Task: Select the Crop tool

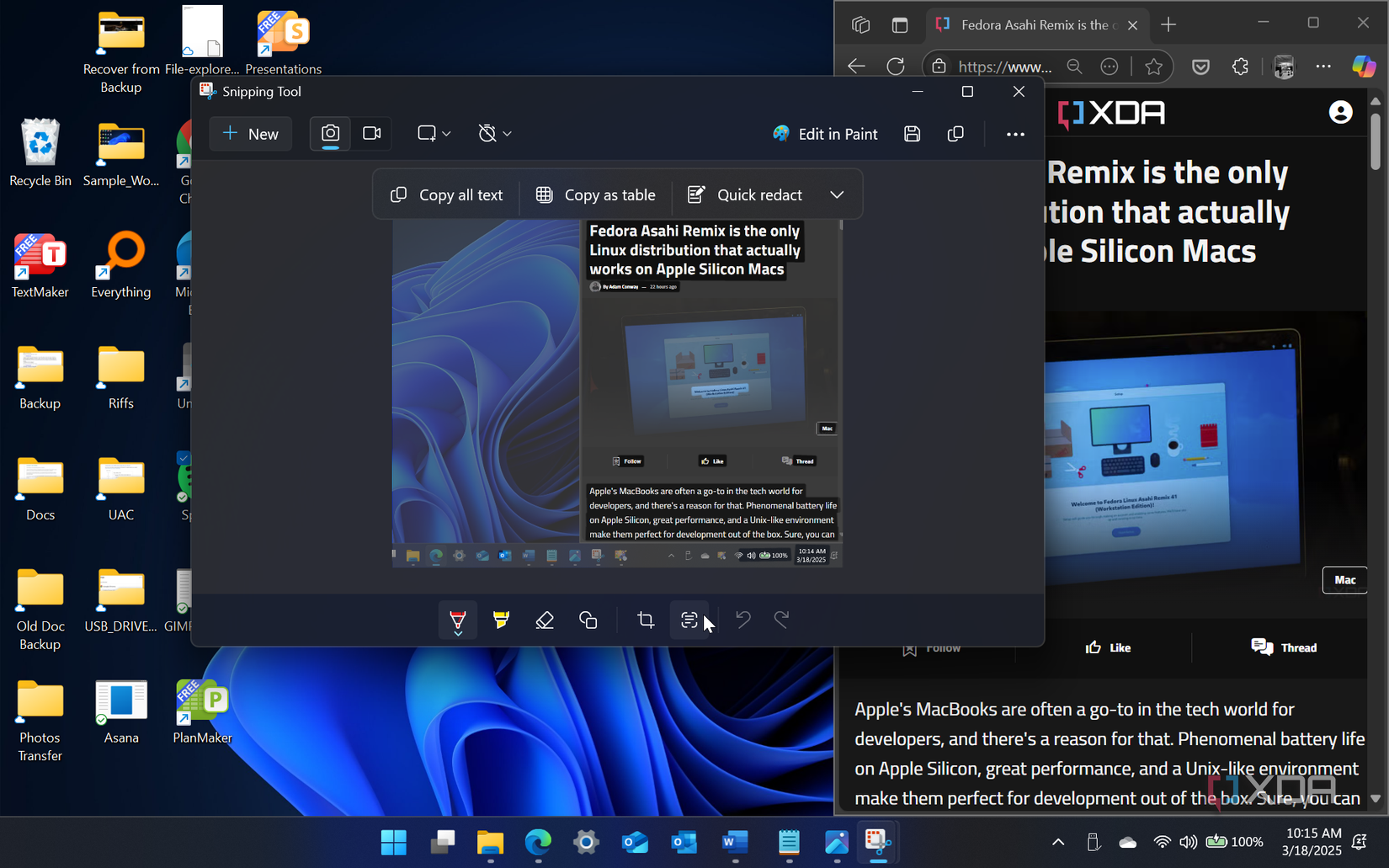Action: pos(645,620)
